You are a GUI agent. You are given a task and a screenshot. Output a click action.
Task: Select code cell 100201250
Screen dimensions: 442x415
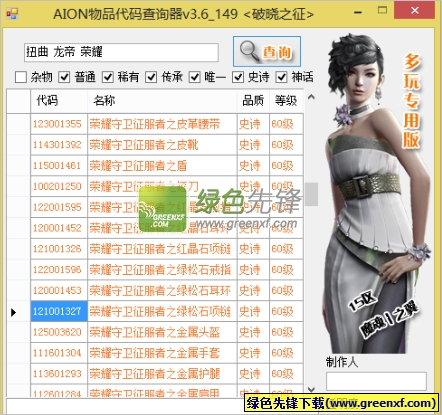pos(59,186)
